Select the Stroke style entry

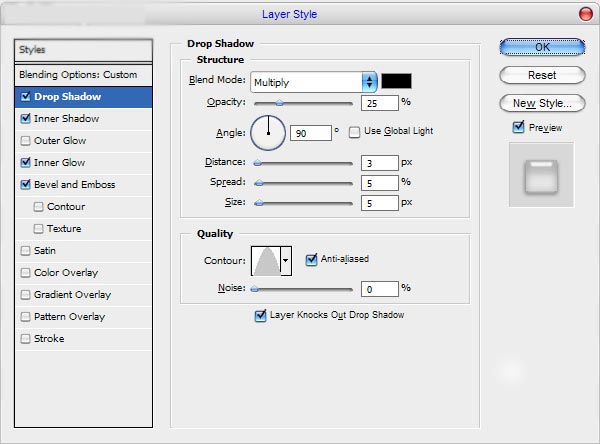(49, 339)
